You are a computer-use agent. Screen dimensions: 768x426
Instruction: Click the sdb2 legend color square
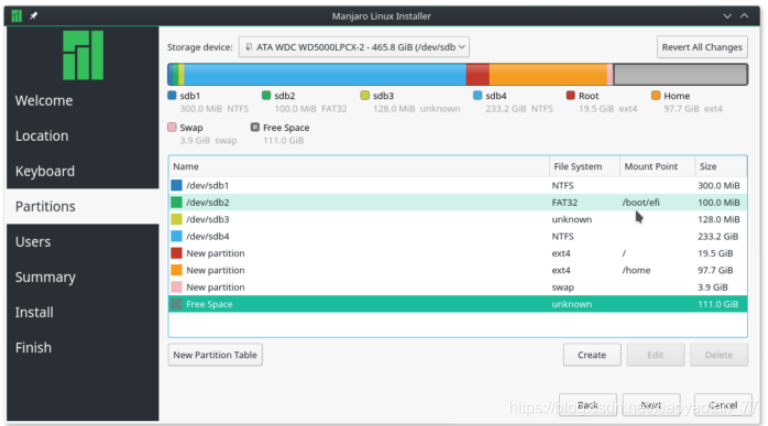pos(266,95)
